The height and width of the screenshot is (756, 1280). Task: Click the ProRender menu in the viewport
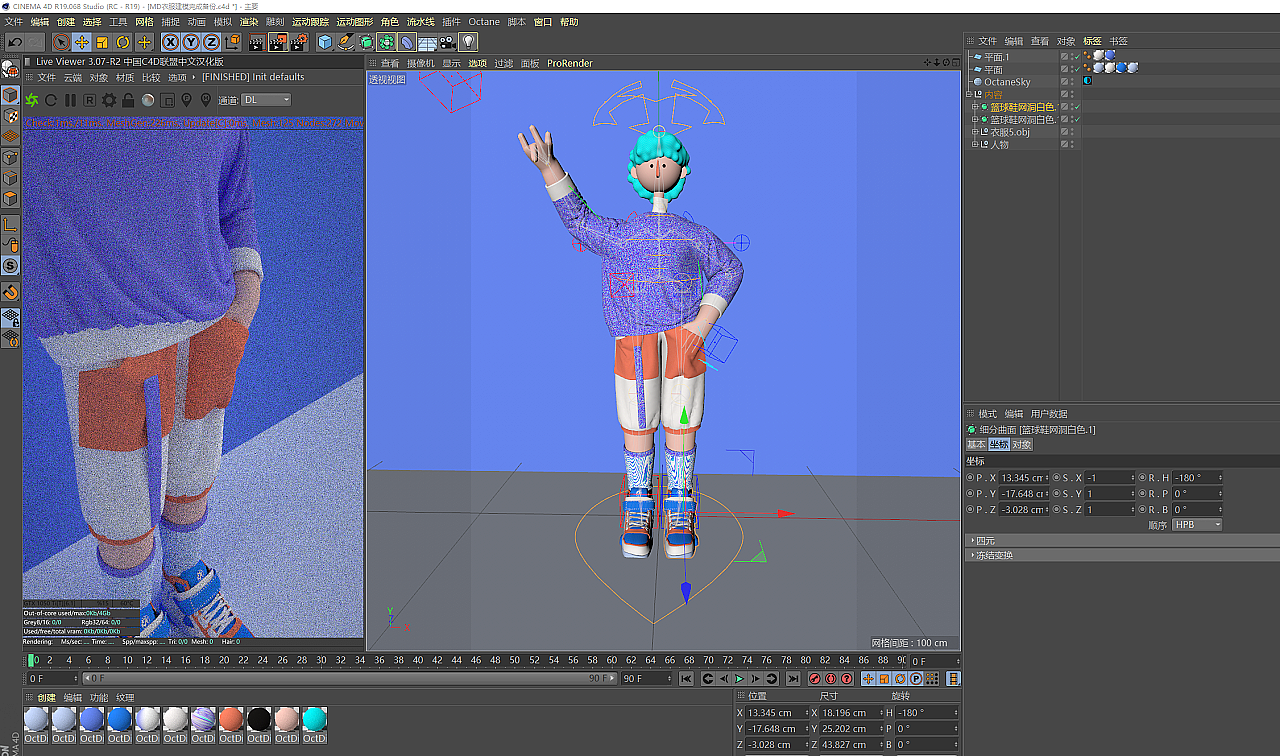tap(569, 63)
